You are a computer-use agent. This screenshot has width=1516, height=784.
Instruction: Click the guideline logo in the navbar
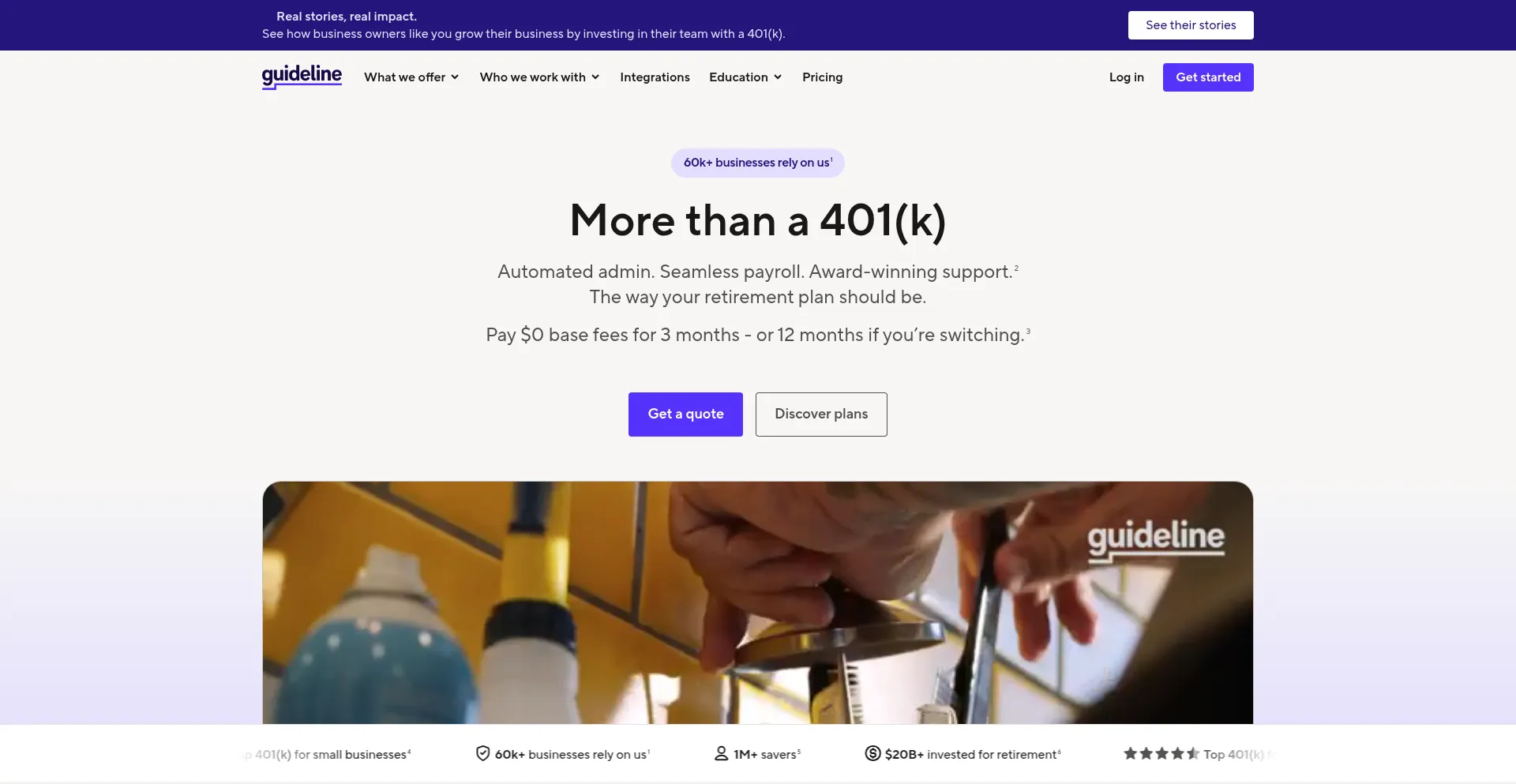pyautogui.click(x=302, y=77)
